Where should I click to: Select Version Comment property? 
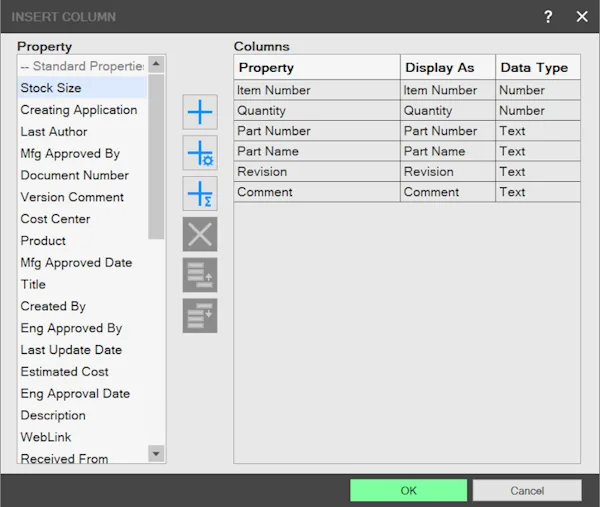[82, 197]
